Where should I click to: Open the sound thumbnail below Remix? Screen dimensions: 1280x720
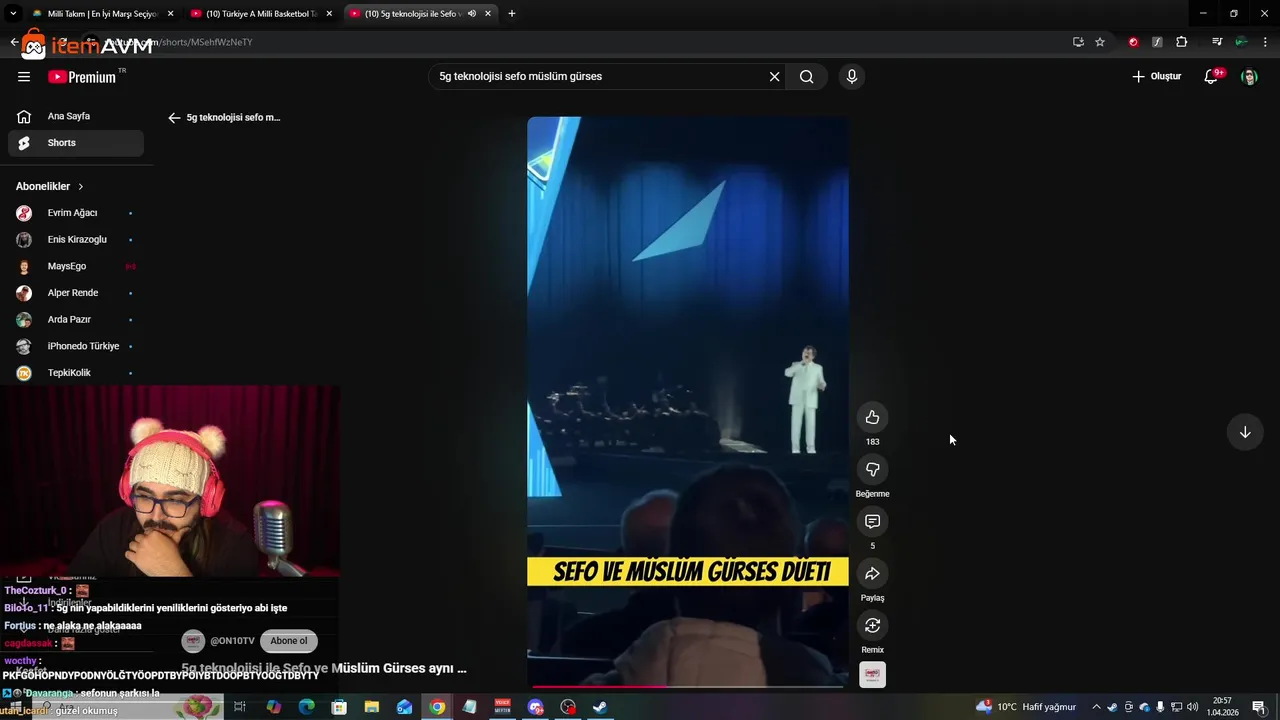(872, 675)
